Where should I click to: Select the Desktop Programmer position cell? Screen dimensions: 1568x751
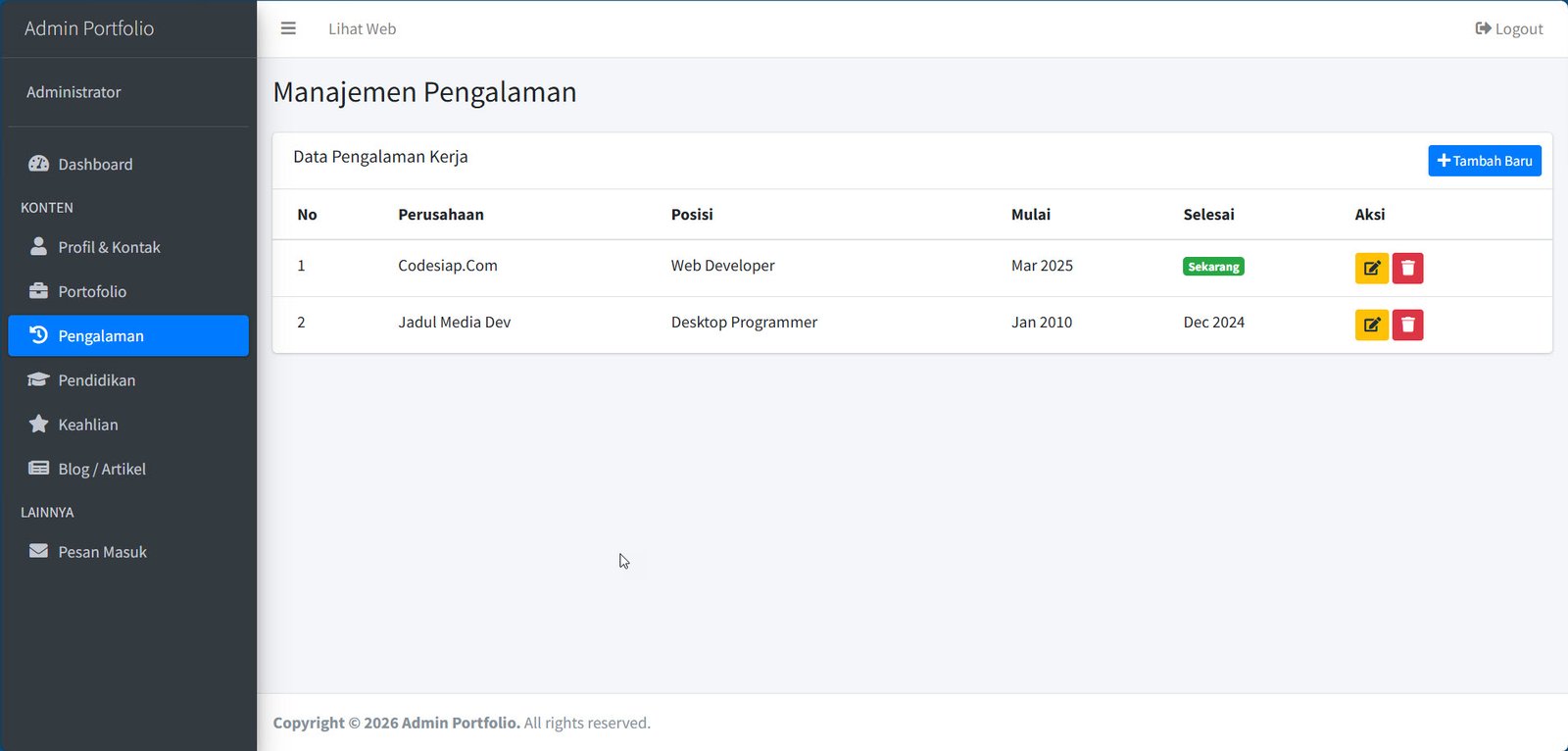(x=744, y=323)
